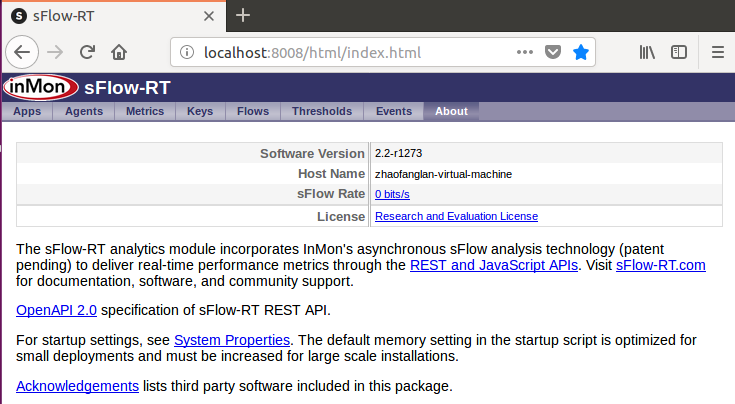Click the Pocket save icon

click(x=553, y=52)
